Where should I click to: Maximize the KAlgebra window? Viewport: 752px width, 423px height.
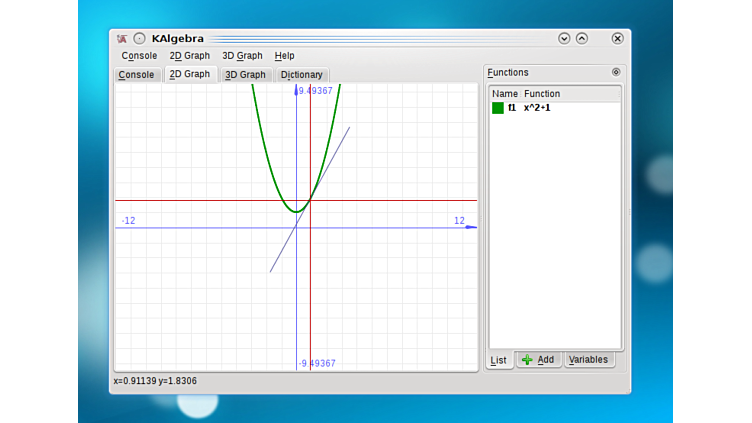tap(582, 39)
